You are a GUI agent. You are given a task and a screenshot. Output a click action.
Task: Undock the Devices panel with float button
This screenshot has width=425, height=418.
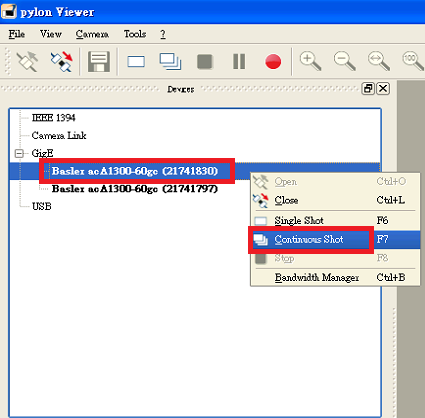coord(368,89)
